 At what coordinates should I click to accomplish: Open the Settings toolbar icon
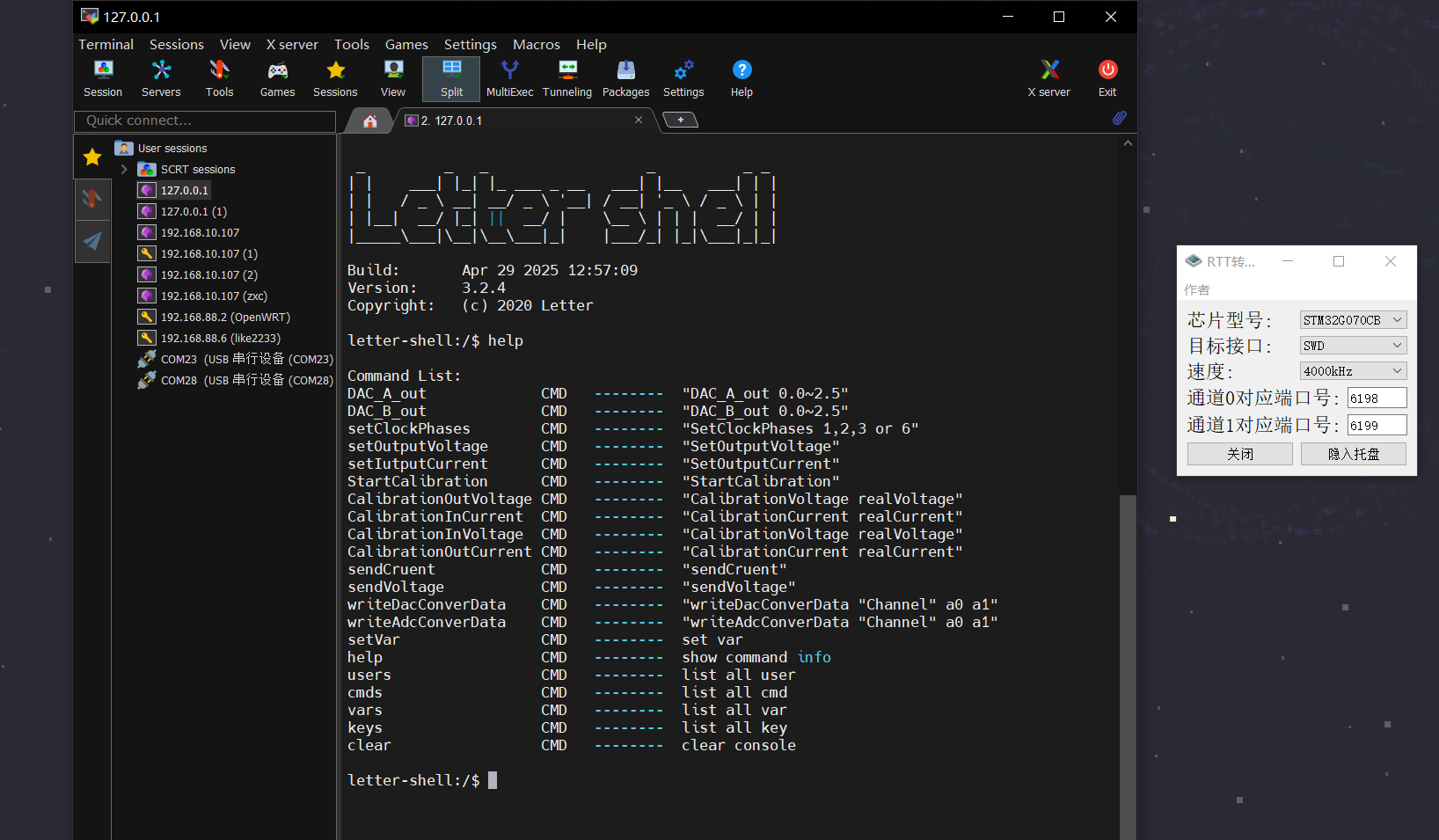pyautogui.click(x=683, y=78)
